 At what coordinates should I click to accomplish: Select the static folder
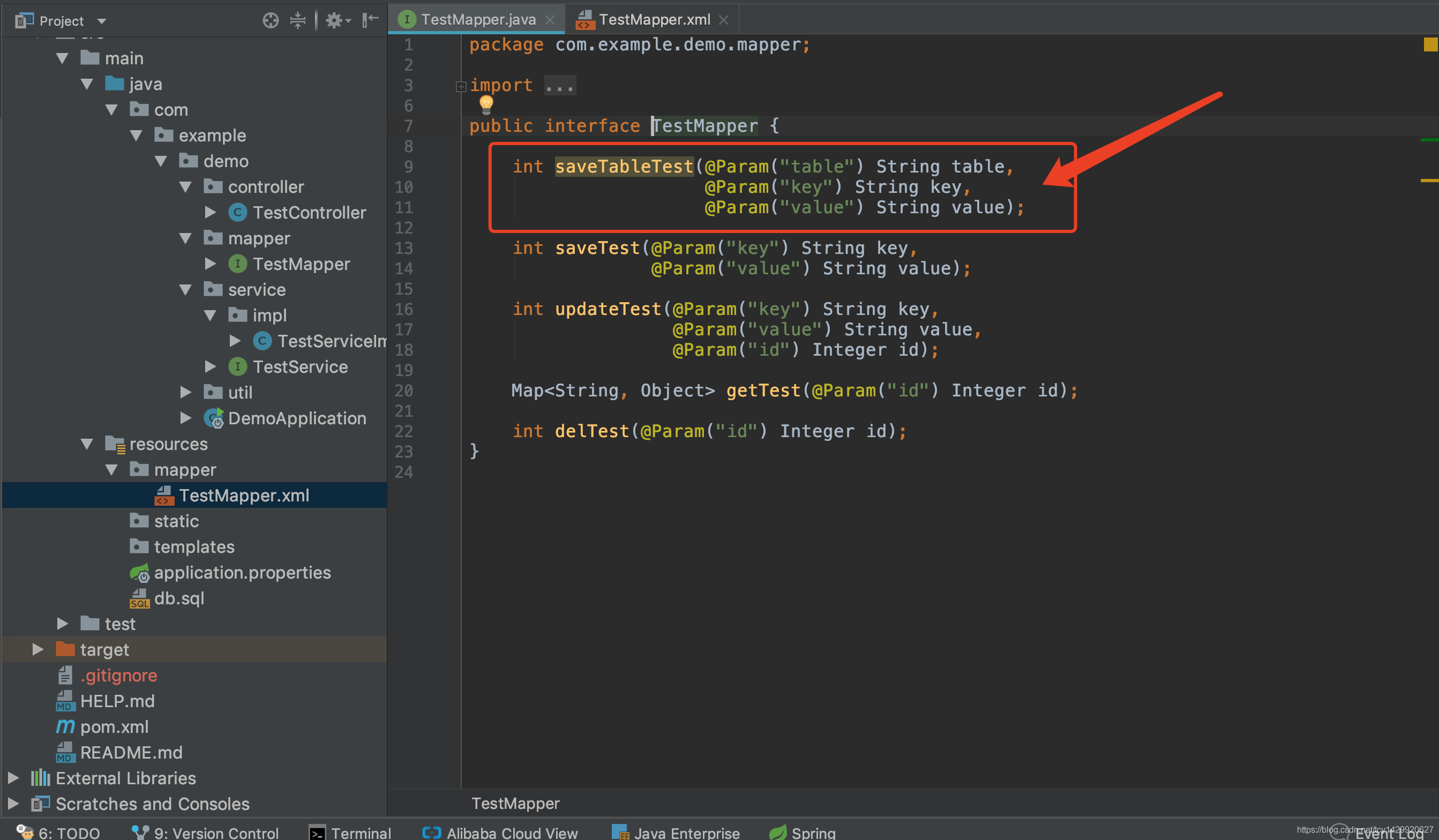coord(164,521)
